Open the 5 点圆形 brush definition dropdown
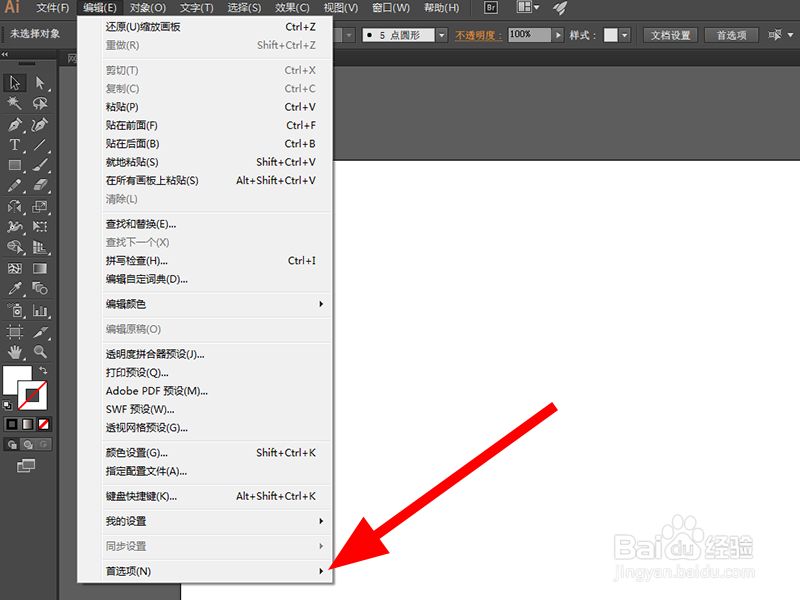Image resolution: width=800 pixels, height=600 pixels. (440, 35)
